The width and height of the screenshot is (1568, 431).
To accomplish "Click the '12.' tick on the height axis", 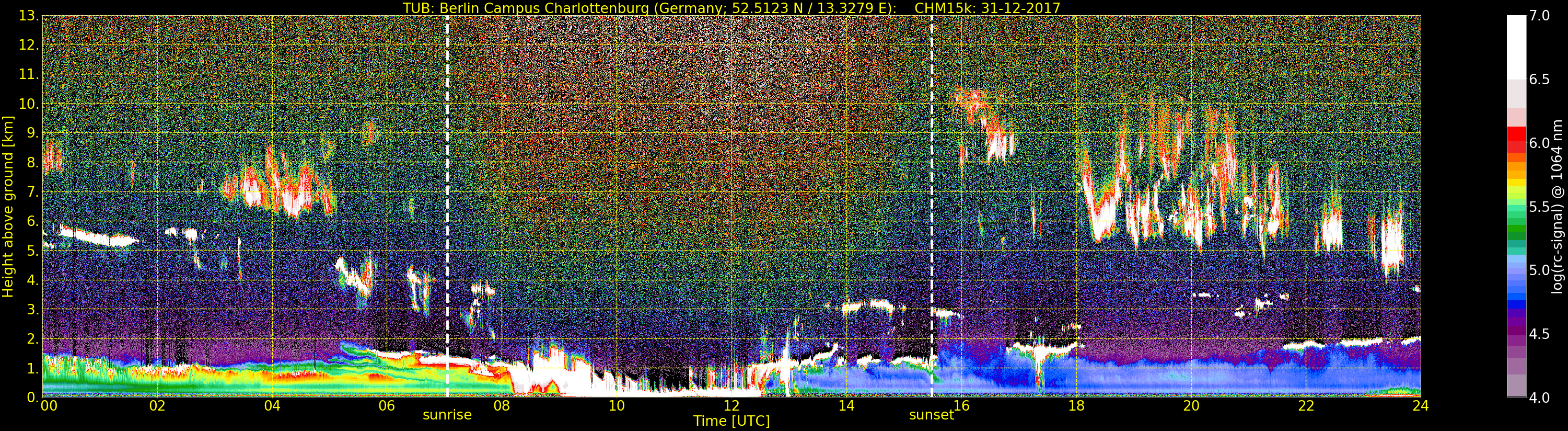I will coord(29,45).
